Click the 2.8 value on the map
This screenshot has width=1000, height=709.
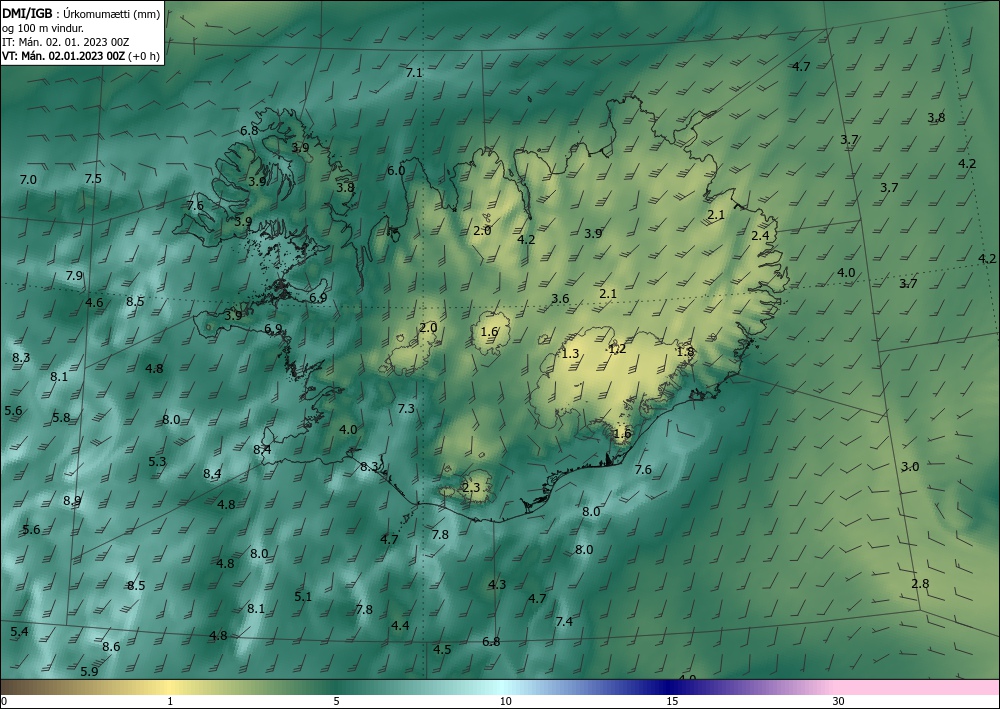[x=920, y=583]
